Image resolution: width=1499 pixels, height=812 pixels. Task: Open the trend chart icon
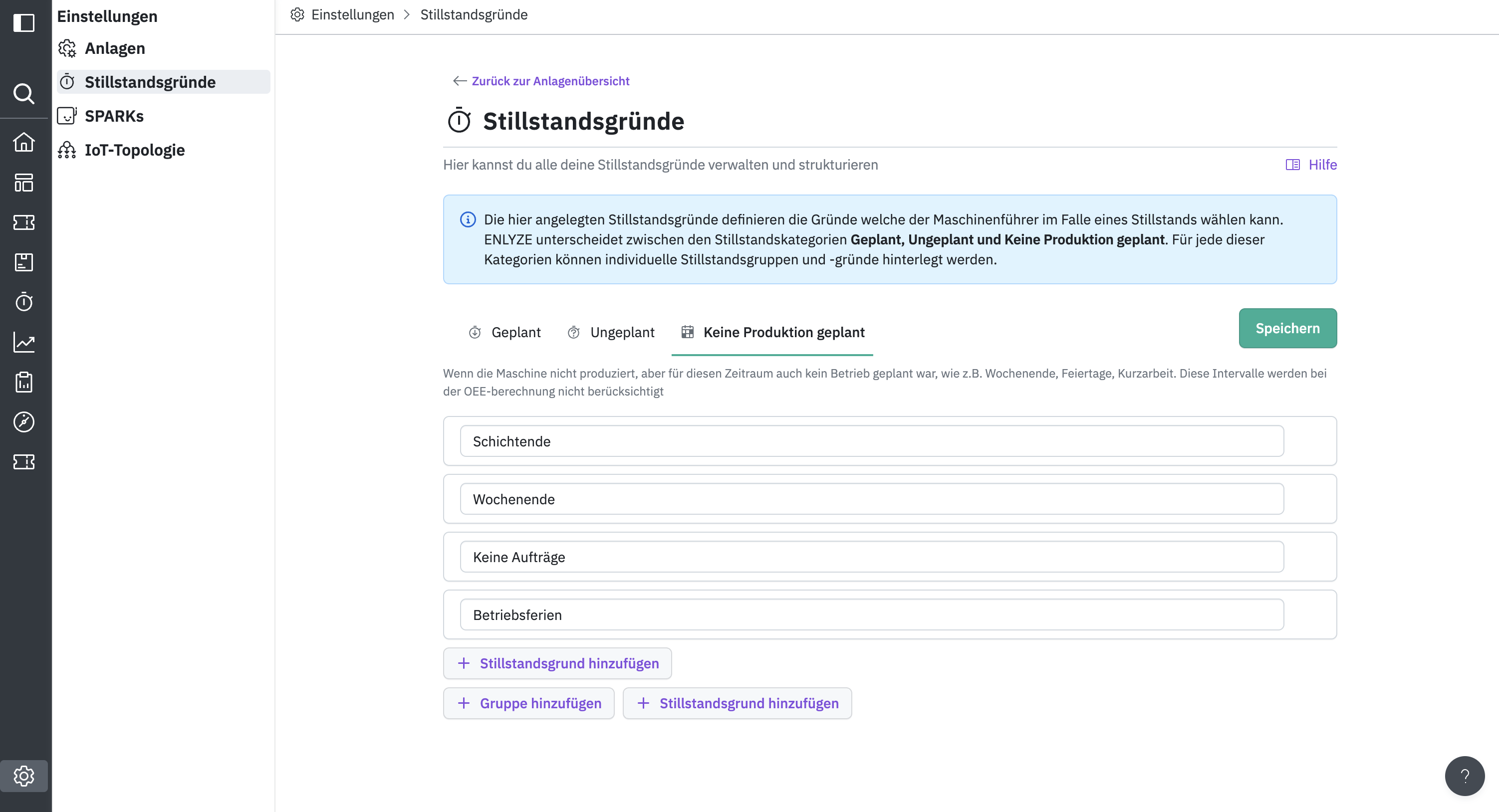pos(24,342)
